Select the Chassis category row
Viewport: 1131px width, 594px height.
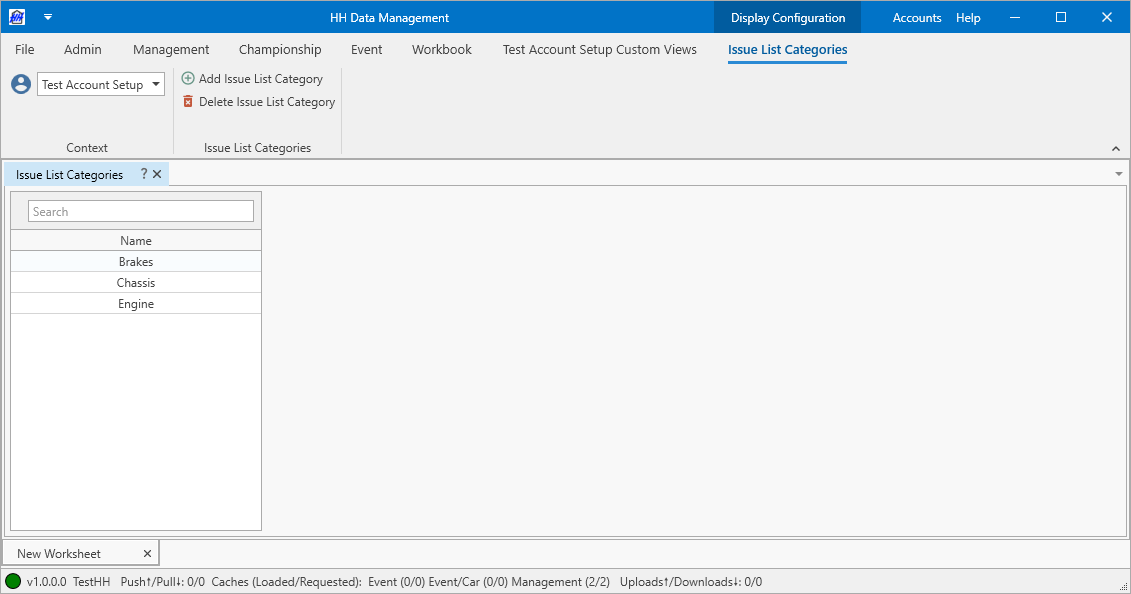136,283
